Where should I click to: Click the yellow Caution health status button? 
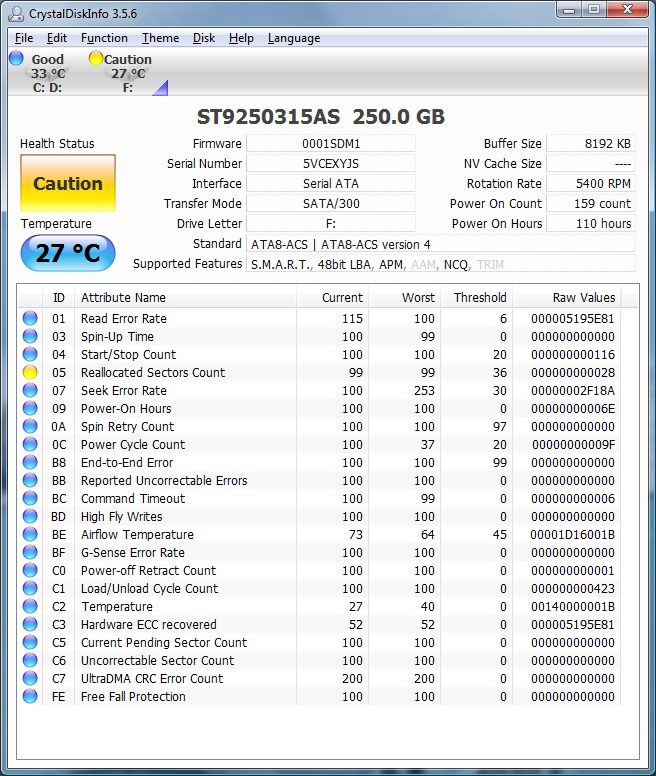(68, 183)
